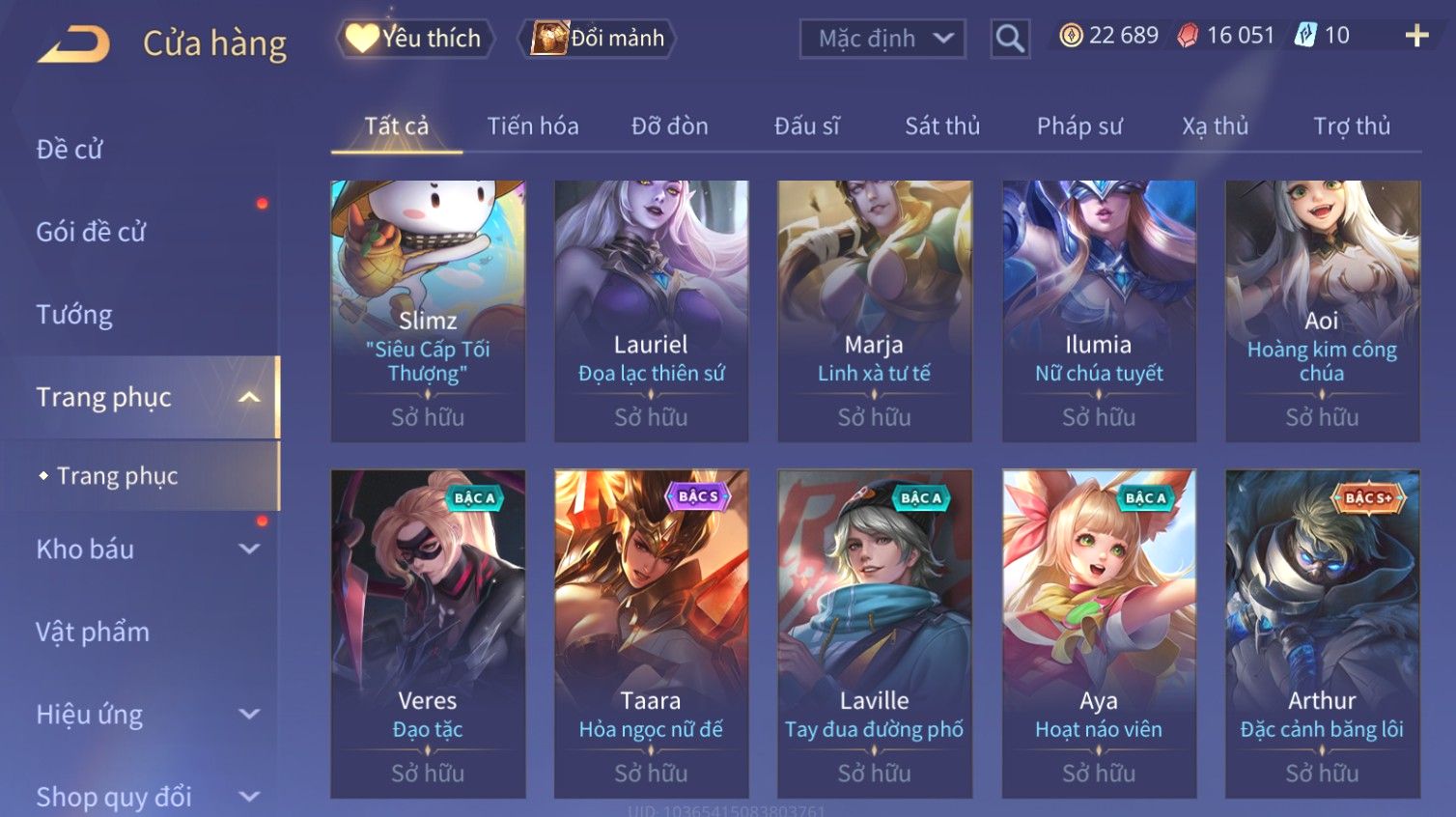Open Gói đề cử in sidebar

(91, 232)
